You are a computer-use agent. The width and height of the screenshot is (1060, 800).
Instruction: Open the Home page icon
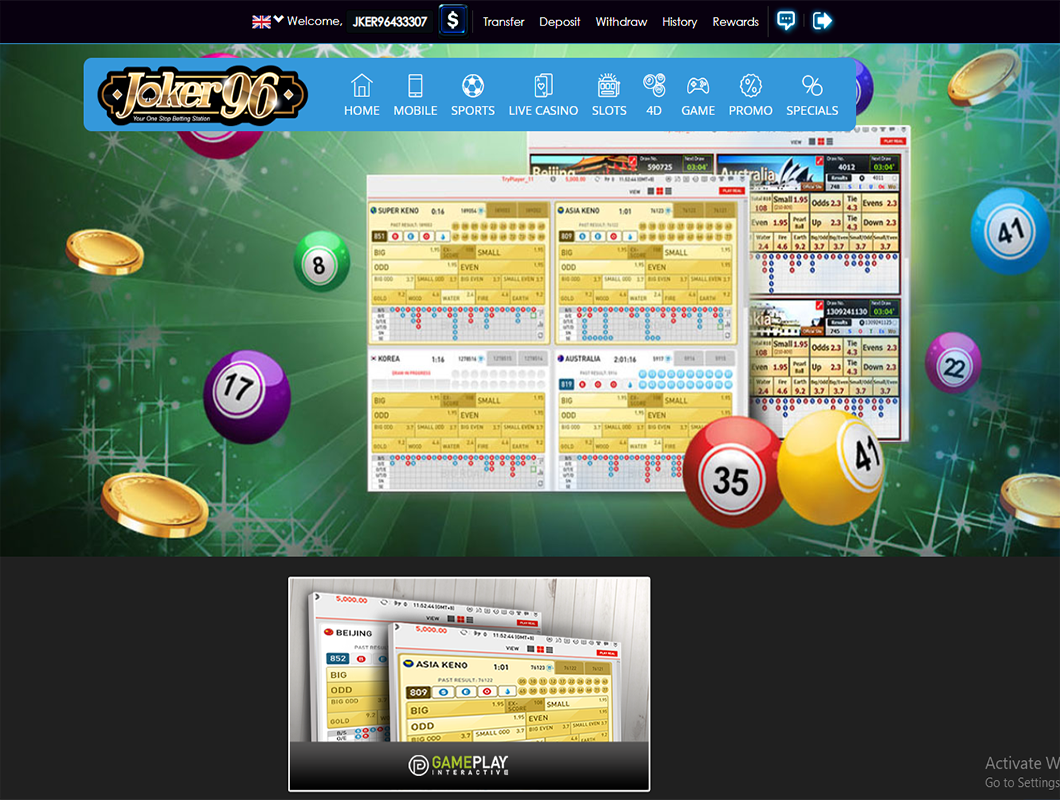click(361, 86)
